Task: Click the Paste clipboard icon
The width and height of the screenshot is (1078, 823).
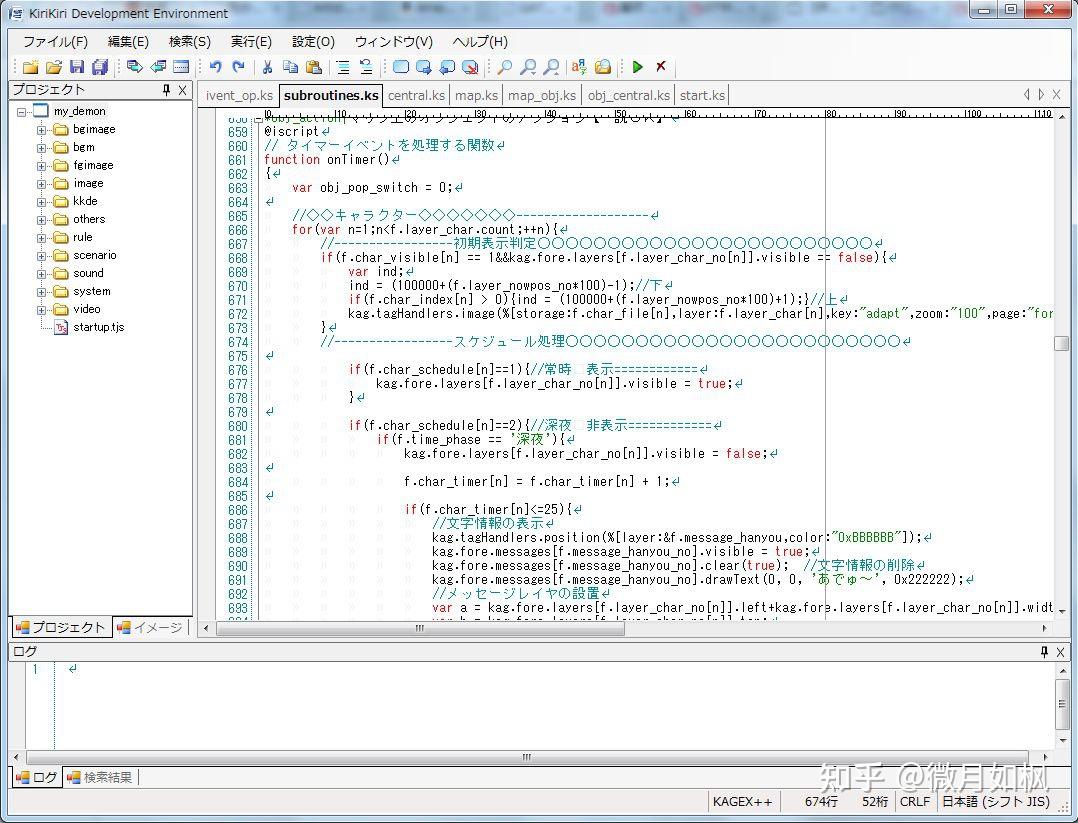Action: 313,67
